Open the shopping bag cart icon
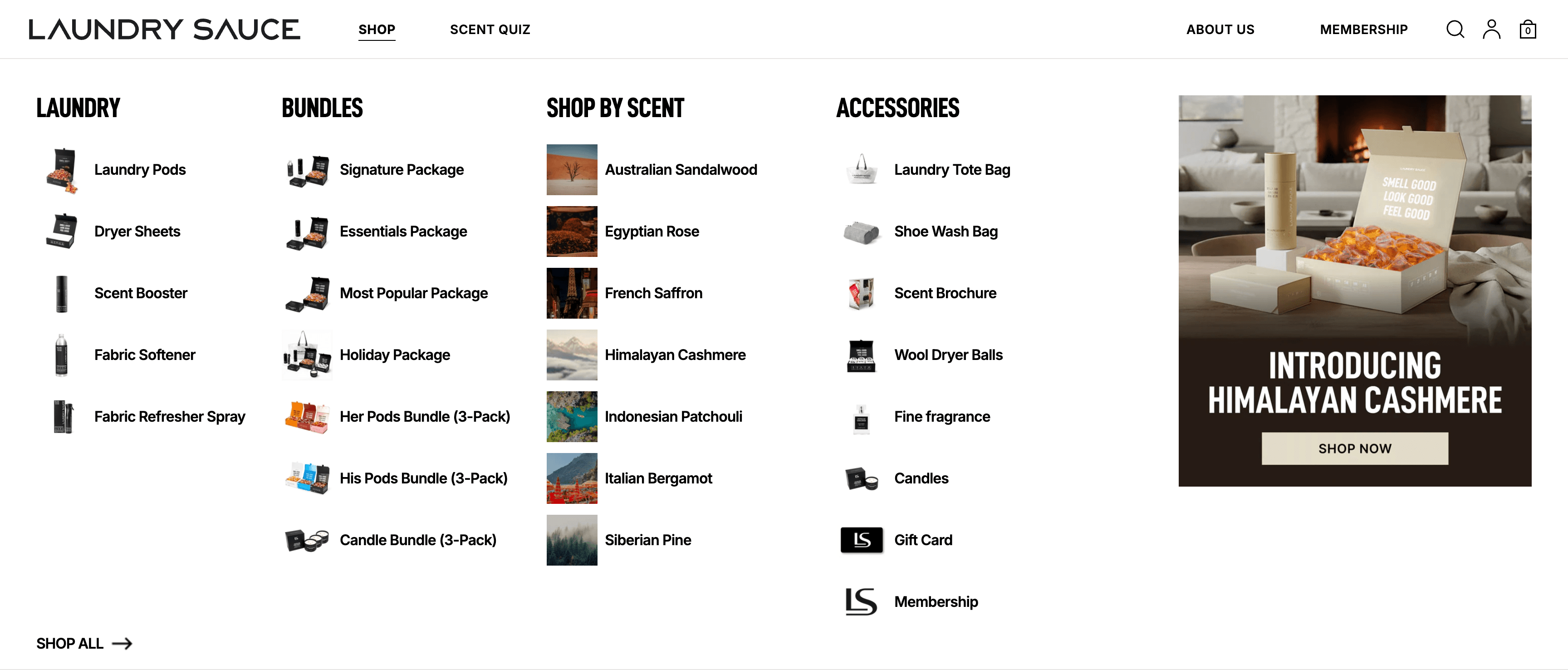This screenshot has height=670, width=1568. pos(1527,29)
